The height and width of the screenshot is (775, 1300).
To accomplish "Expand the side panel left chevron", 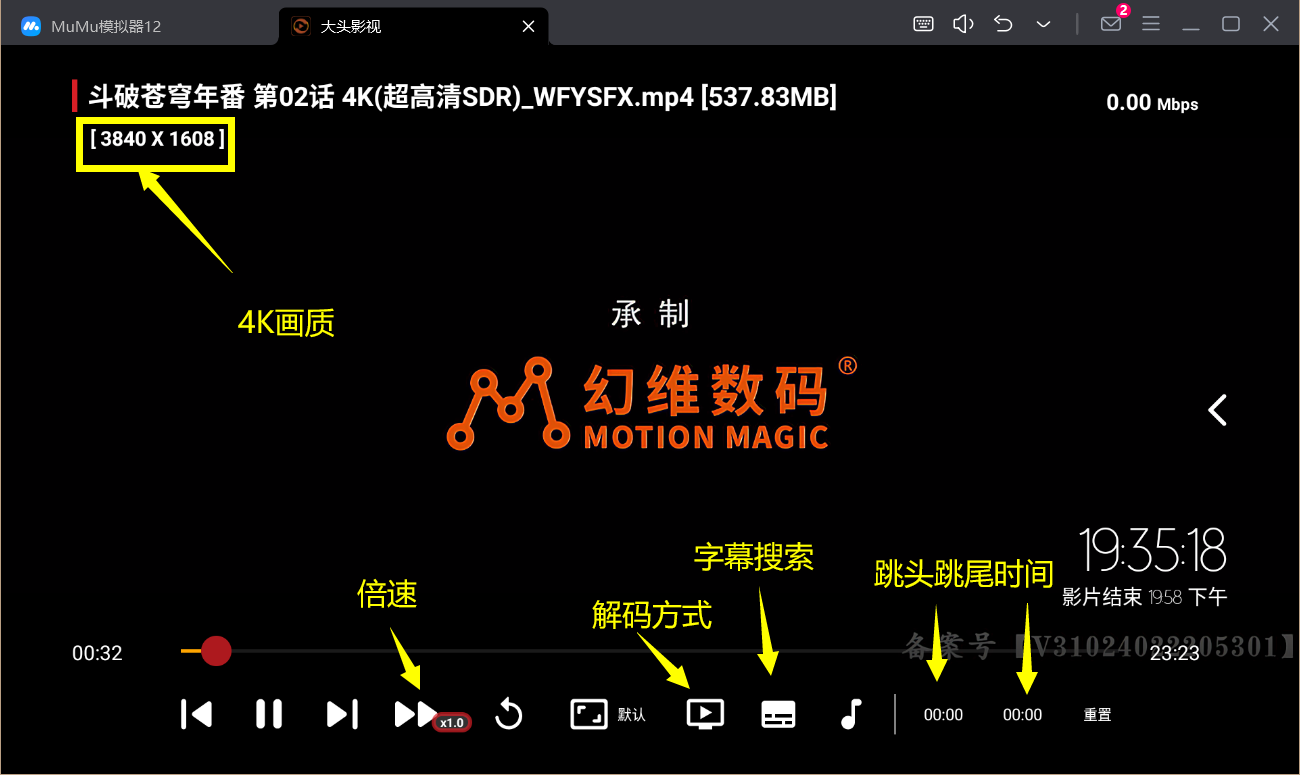I will pyautogui.click(x=1217, y=410).
